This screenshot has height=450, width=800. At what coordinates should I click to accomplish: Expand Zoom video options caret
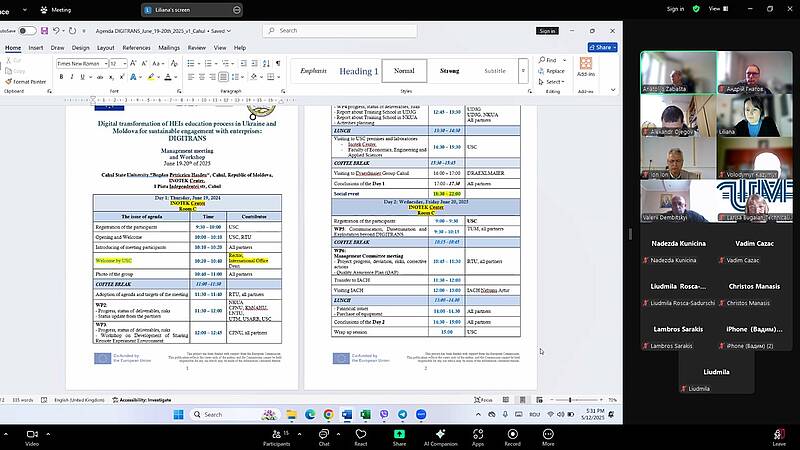(48, 434)
